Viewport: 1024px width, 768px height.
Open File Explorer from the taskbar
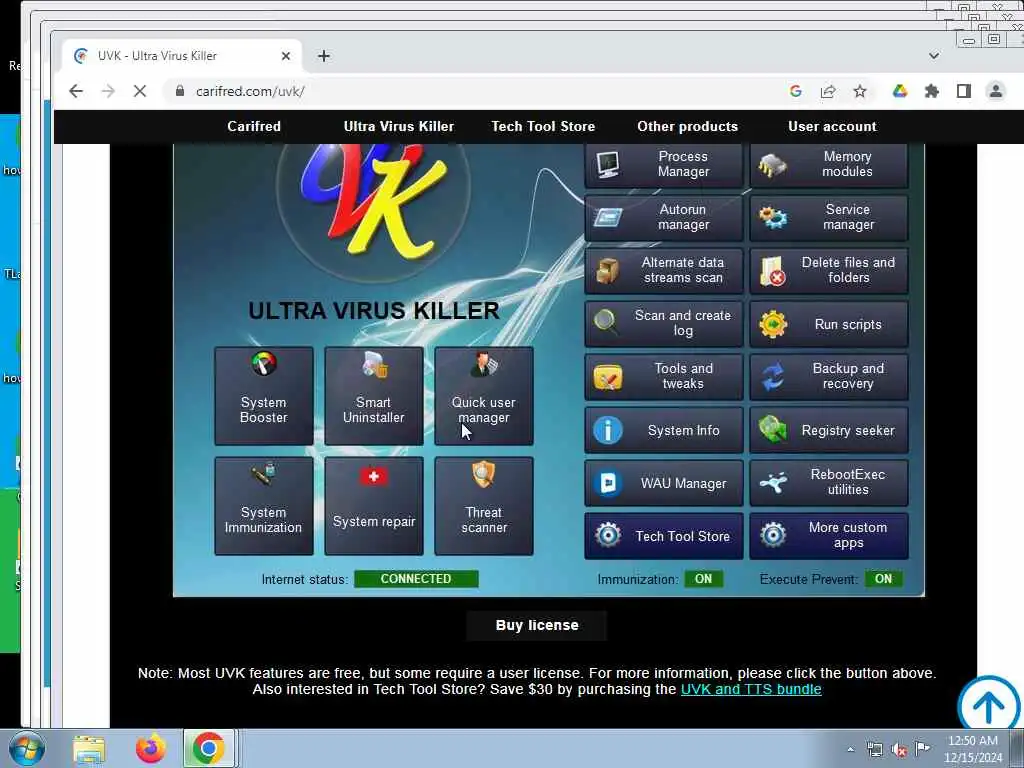click(89, 748)
